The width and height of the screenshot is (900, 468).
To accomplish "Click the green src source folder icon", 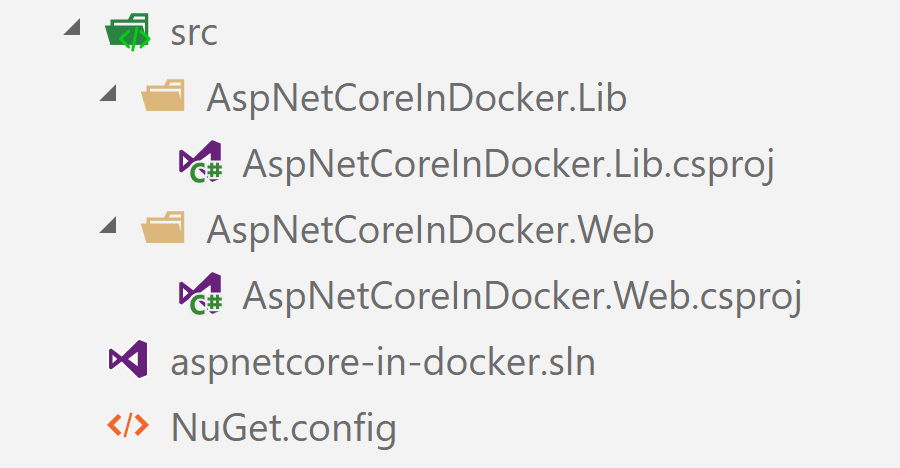I will coord(127,32).
